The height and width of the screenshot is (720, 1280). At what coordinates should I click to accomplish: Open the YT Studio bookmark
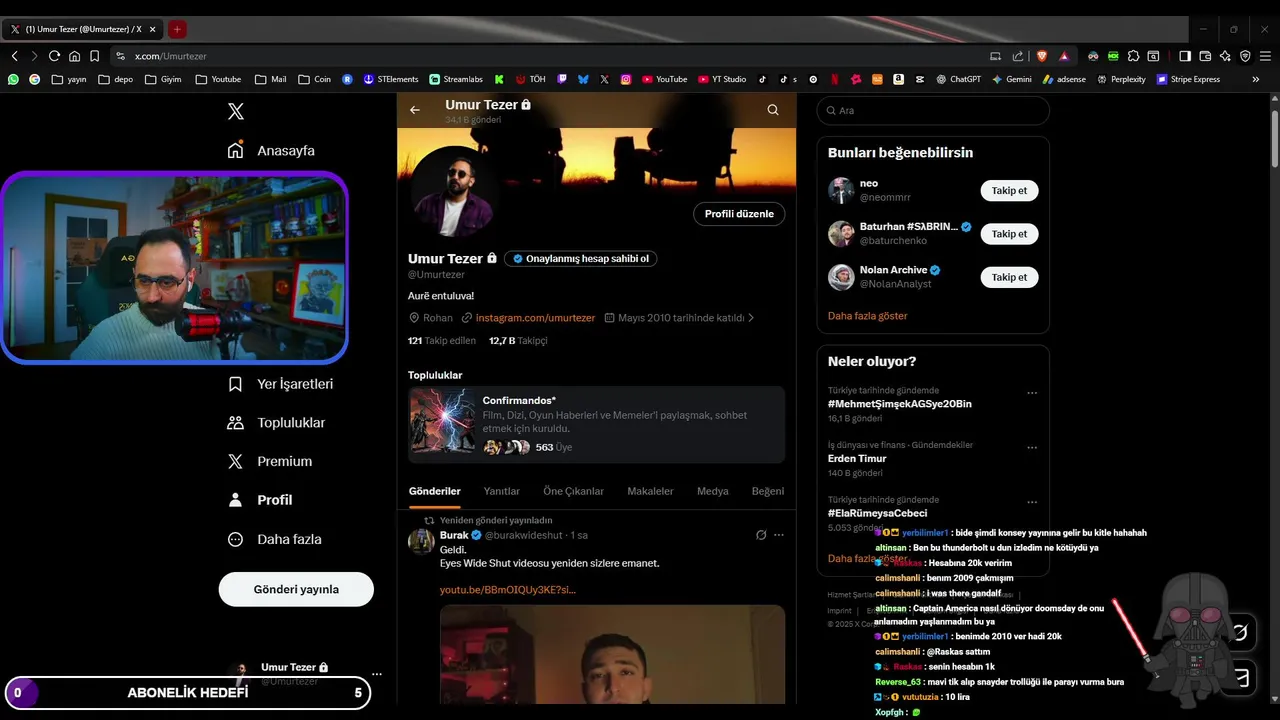coord(722,79)
